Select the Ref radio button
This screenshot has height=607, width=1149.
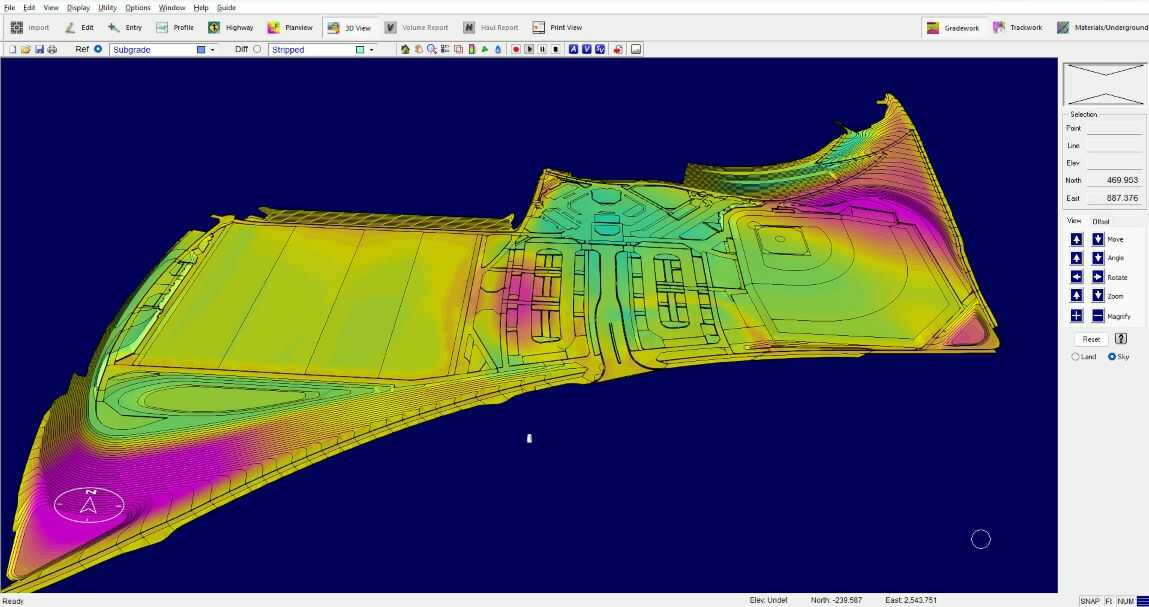[x=98, y=49]
